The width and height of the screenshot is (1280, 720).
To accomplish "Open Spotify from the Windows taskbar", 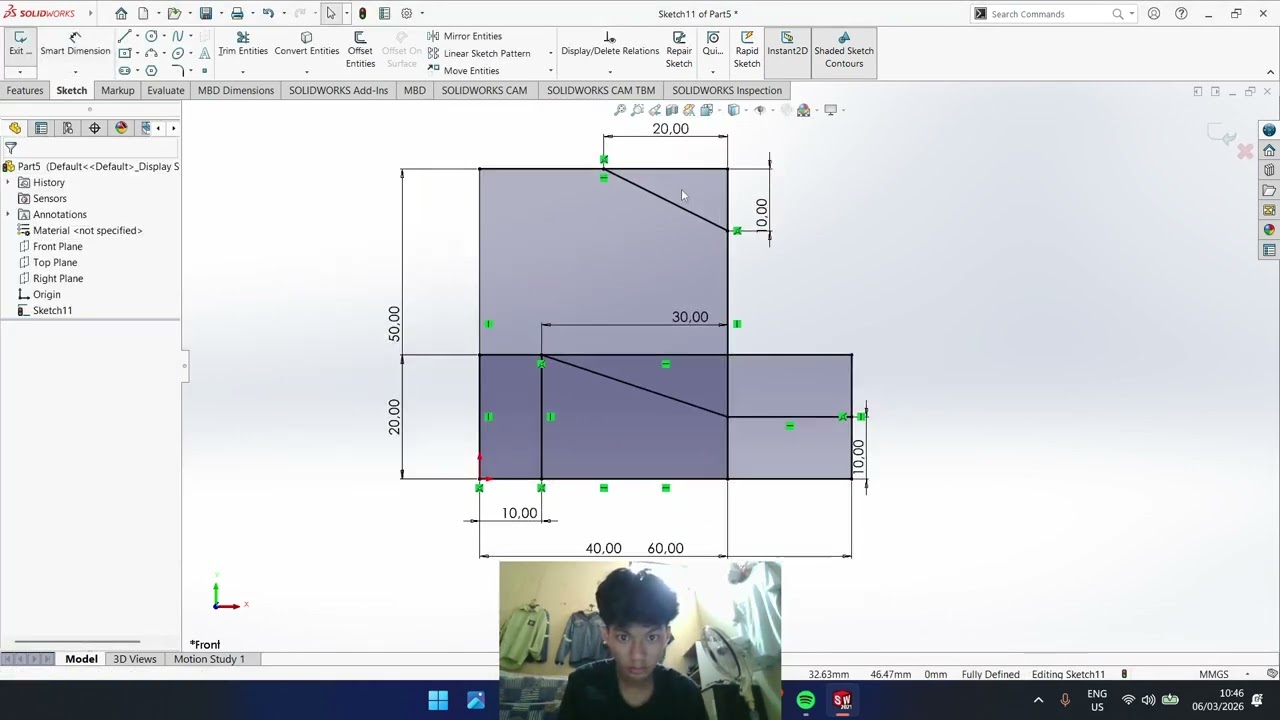I will pyautogui.click(x=806, y=701).
